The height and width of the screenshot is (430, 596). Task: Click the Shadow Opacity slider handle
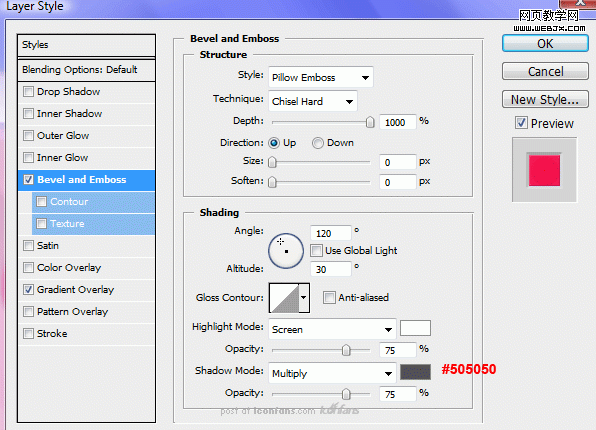[346, 394]
